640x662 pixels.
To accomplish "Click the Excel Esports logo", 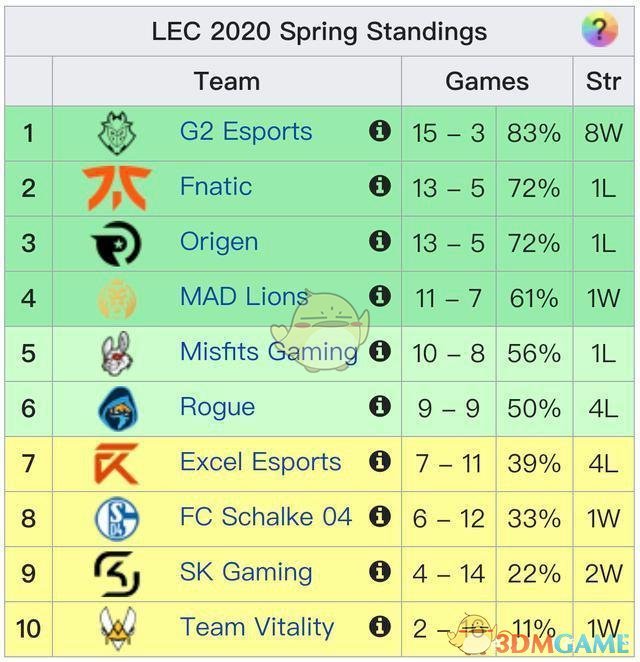I will pyautogui.click(x=117, y=463).
